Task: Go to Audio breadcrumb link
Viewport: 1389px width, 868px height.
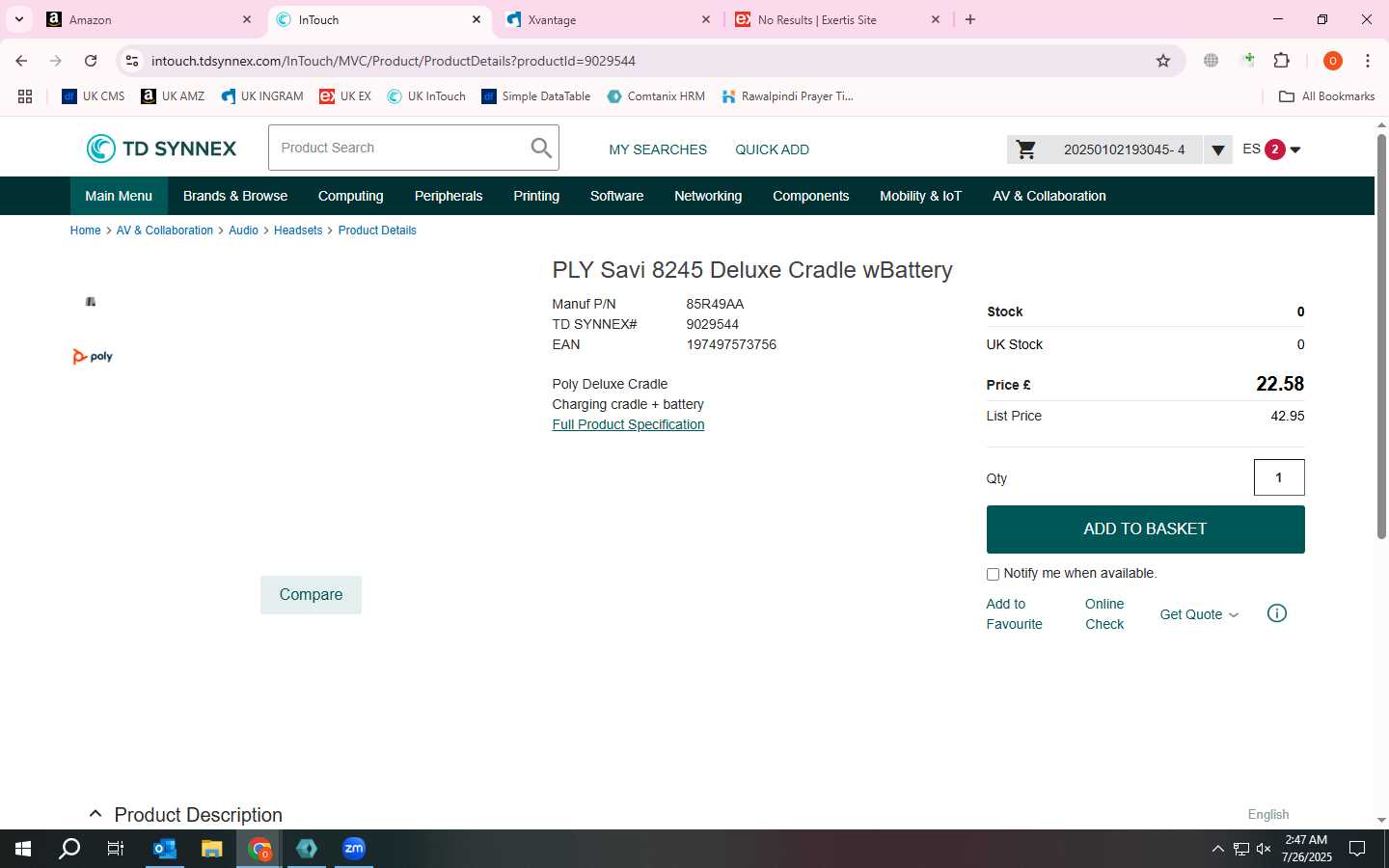Action: pyautogui.click(x=243, y=231)
